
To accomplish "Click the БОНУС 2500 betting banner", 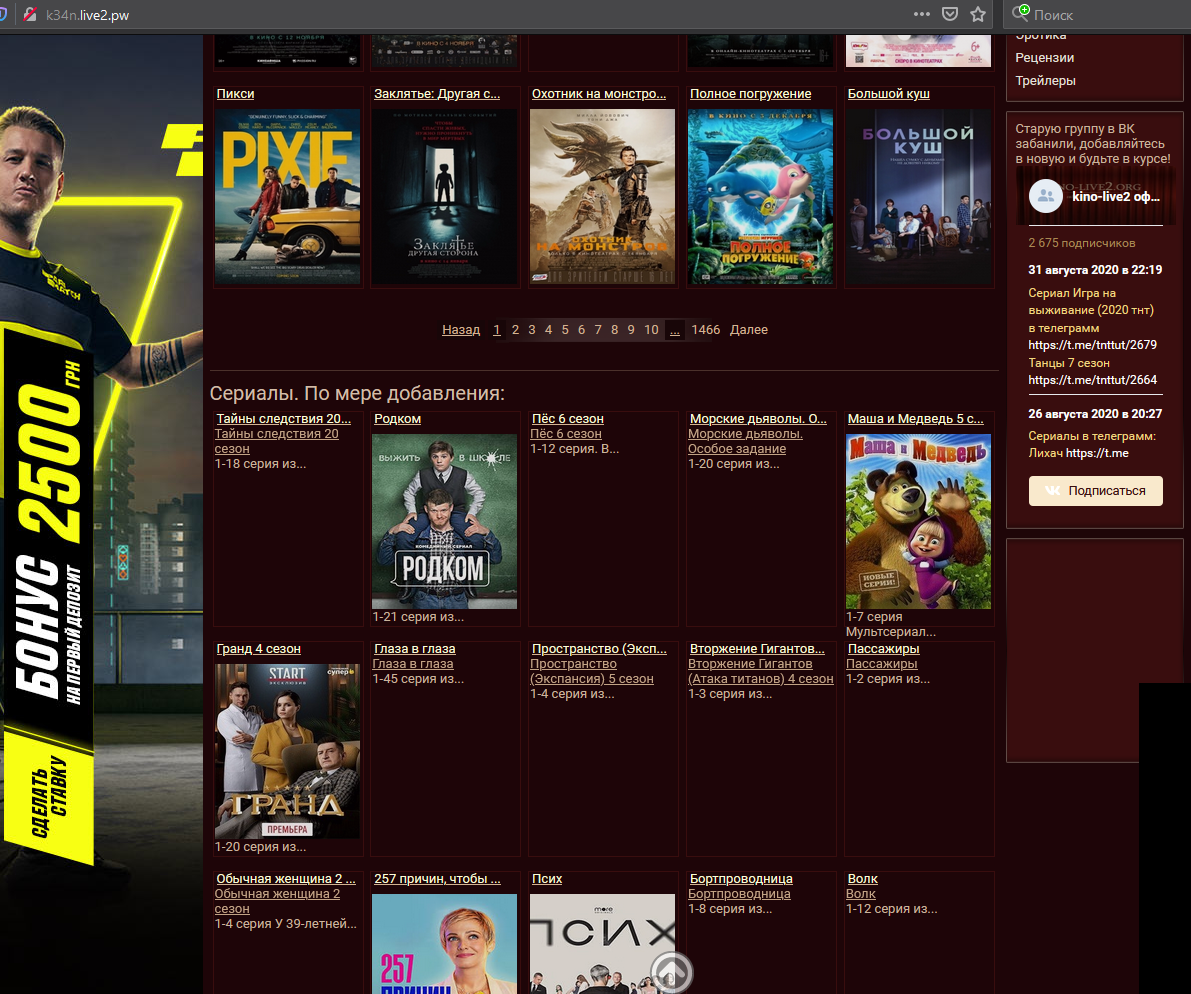I will point(49,532).
